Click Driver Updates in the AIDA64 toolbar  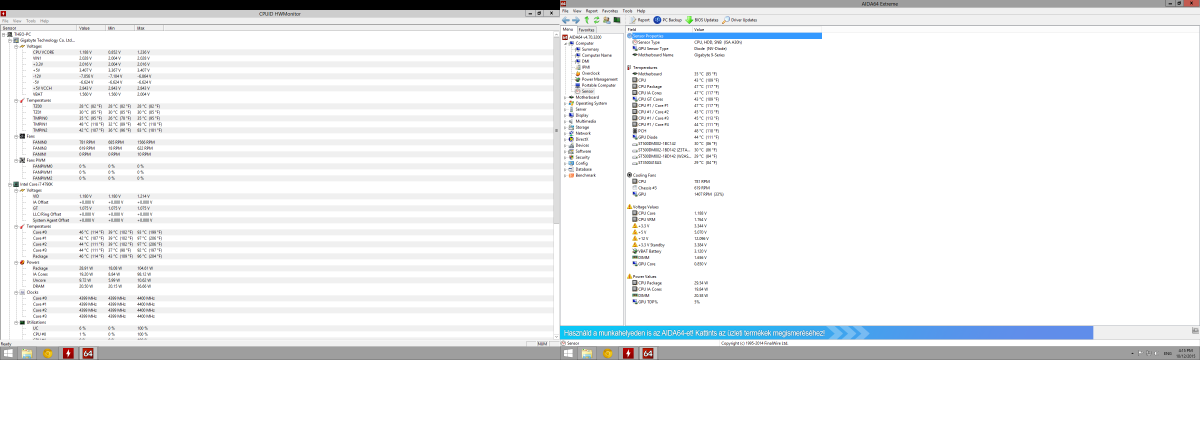(x=740, y=19)
